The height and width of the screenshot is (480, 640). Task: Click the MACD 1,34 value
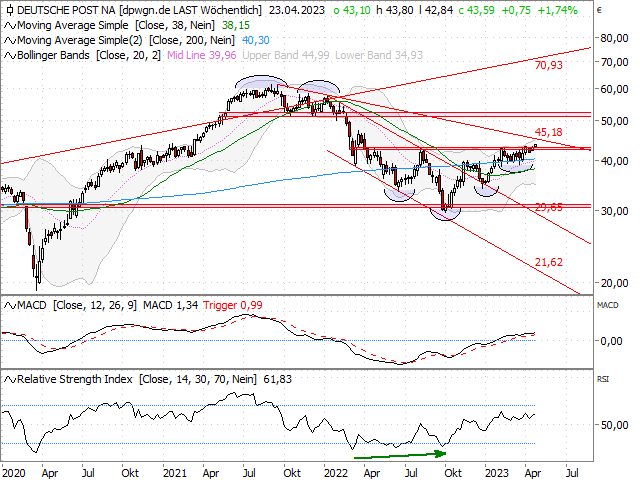170,305
